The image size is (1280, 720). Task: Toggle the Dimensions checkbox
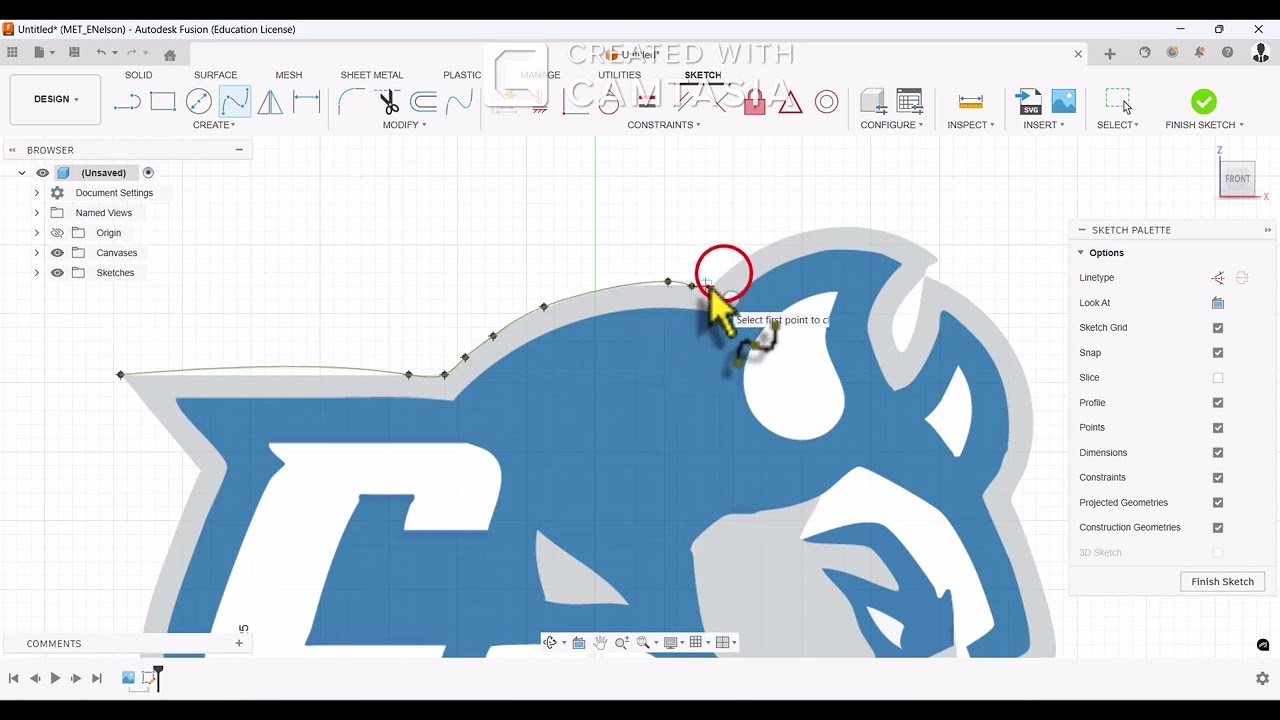coord(1218,453)
